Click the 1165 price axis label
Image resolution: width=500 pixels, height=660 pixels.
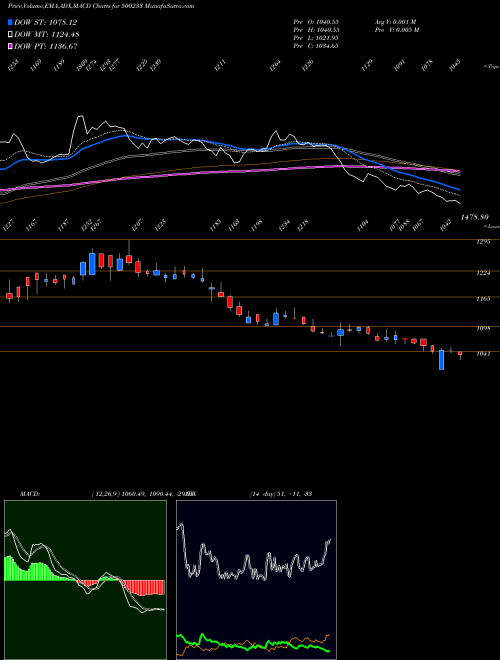coord(483,299)
